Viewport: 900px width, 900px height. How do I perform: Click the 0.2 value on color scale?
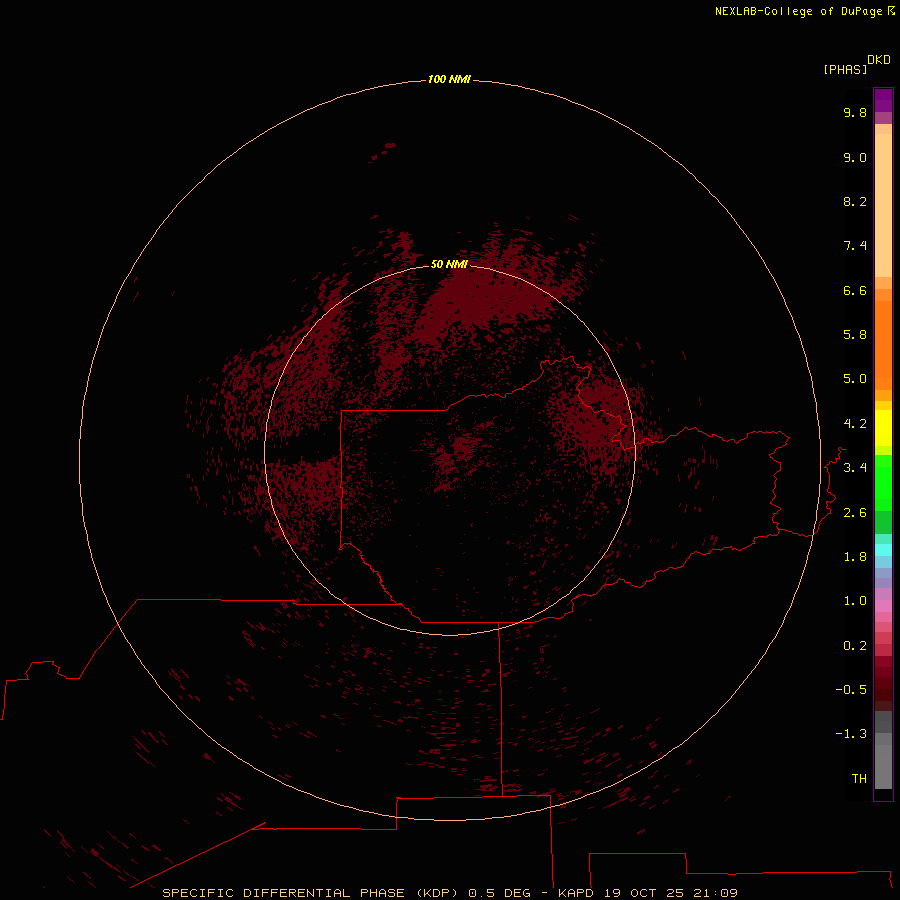(x=855, y=646)
